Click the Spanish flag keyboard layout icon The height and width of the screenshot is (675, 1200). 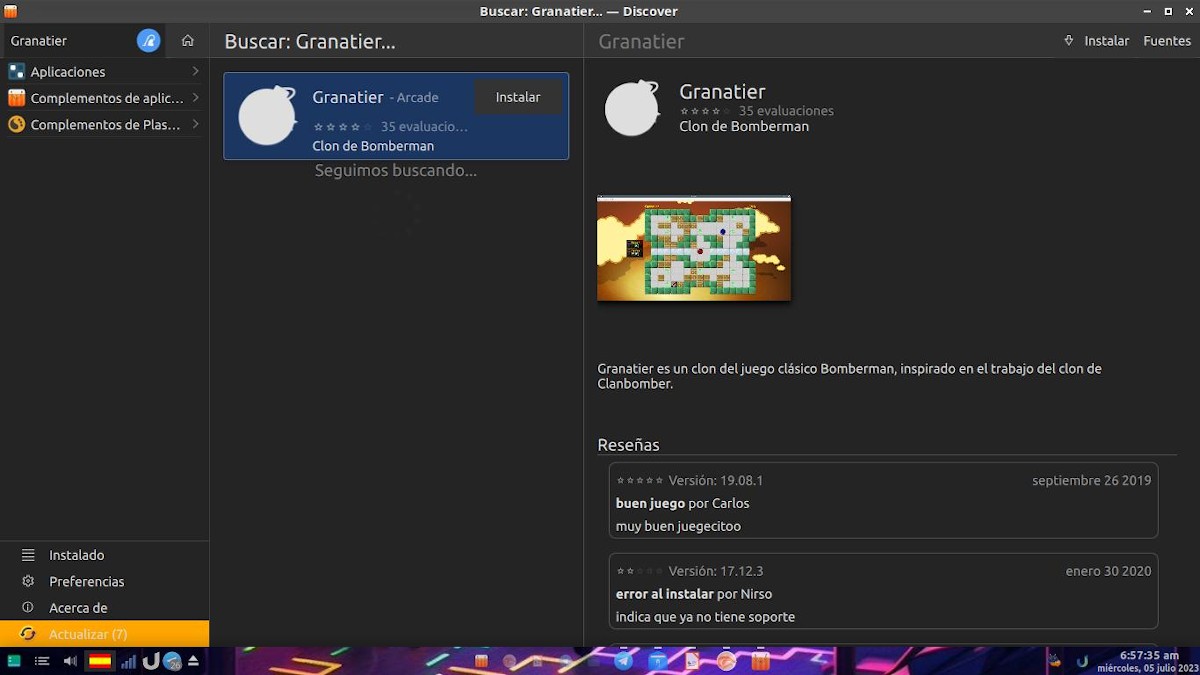pyautogui.click(x=100, y=661)
